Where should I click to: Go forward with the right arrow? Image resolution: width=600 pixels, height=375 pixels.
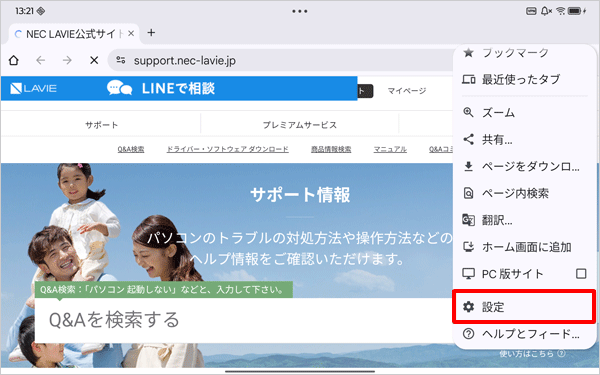tap(67, 60)
